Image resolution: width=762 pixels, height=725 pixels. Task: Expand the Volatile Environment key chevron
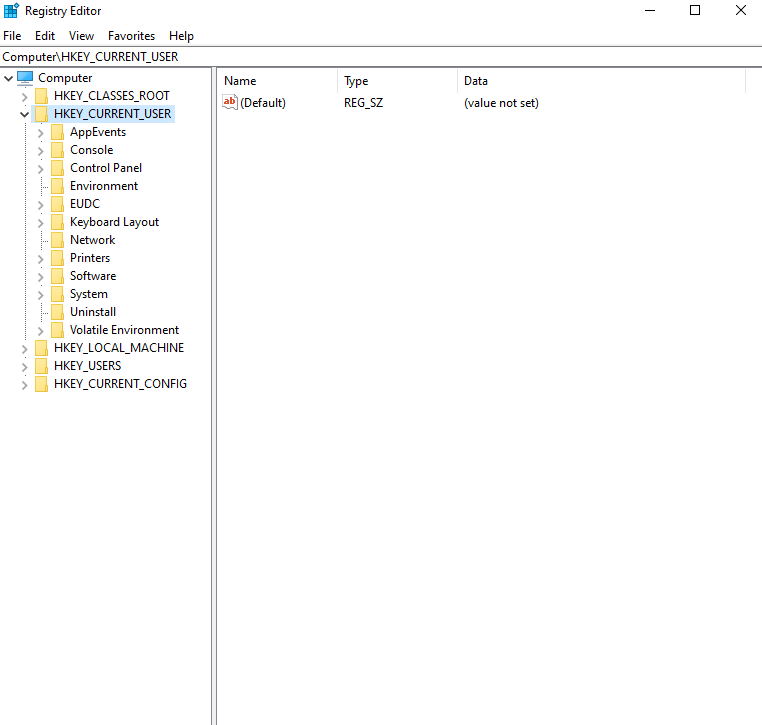pyautogui.click(x=40, y=330)
